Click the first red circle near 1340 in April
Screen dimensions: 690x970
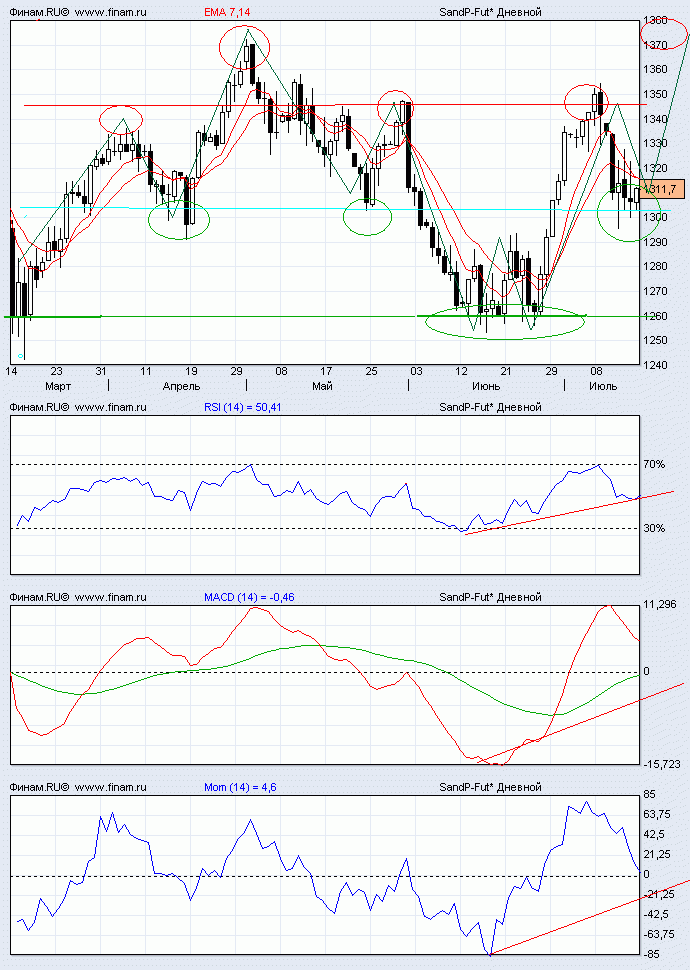tap(121, 118)
